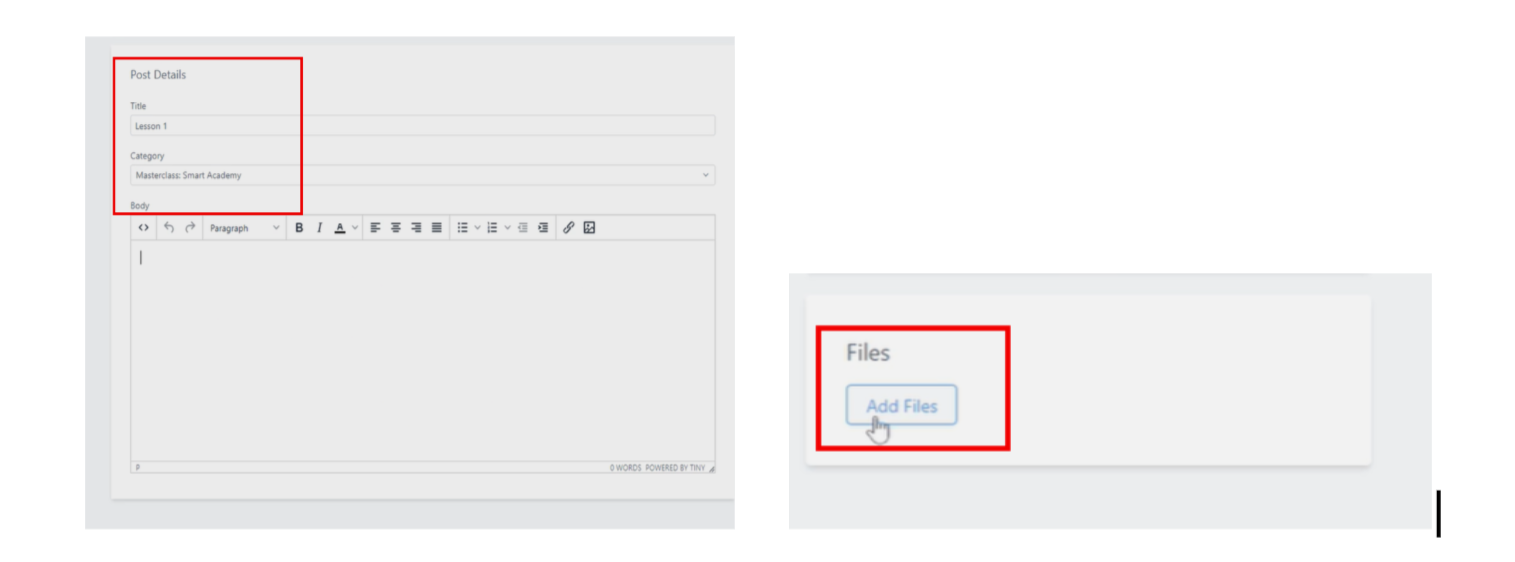This screenshot has height=562, width=1515.
Task: Focus the Title field containing Lesson 1
Action: pyautogui.click(x=423, y=126)
